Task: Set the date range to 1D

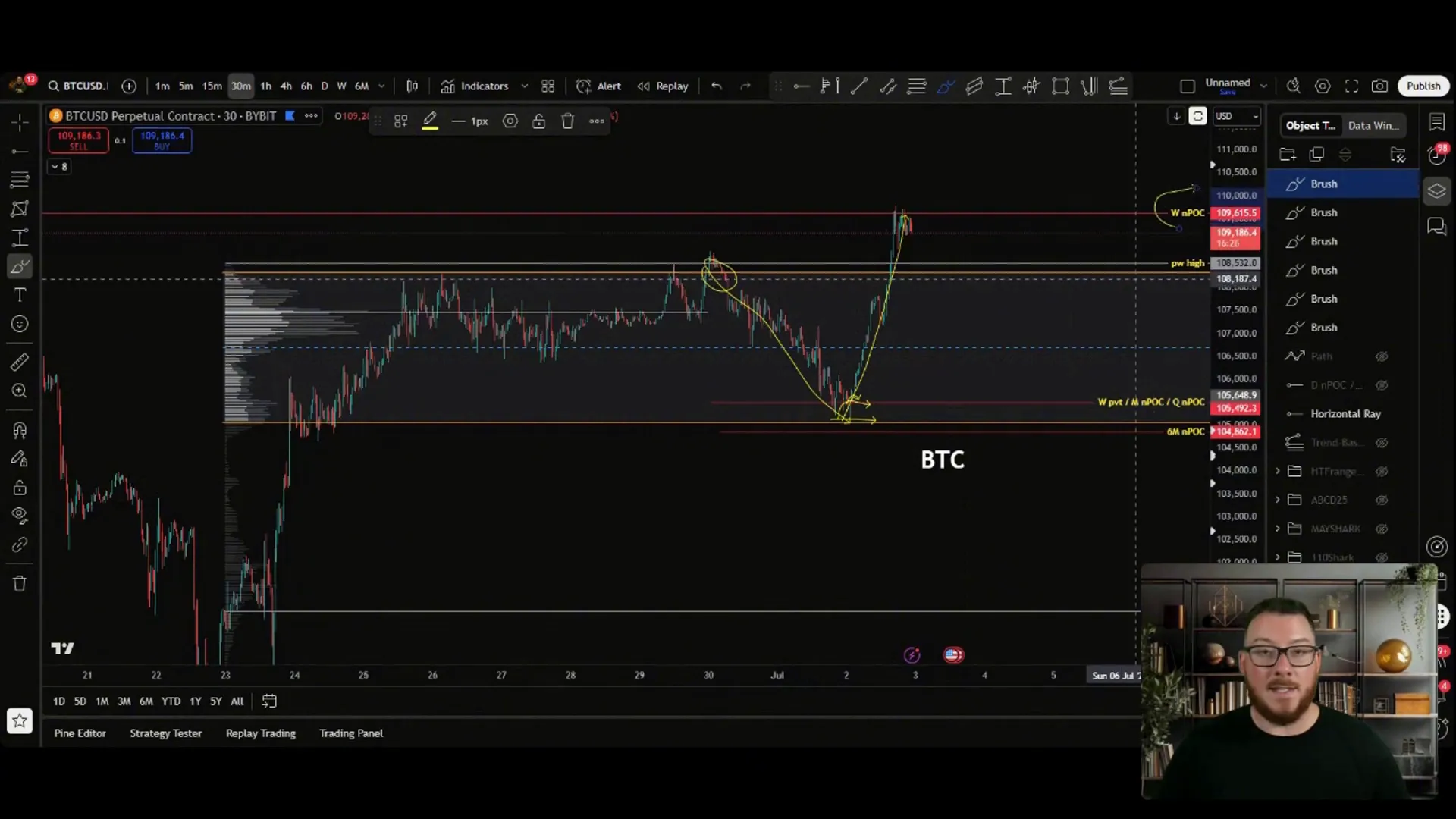Action: pyautogui.click(x=59, y=701)
